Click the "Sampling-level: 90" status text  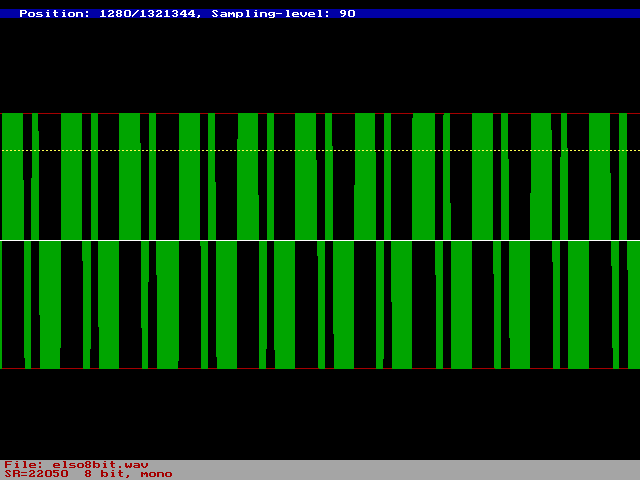[283, 13]
